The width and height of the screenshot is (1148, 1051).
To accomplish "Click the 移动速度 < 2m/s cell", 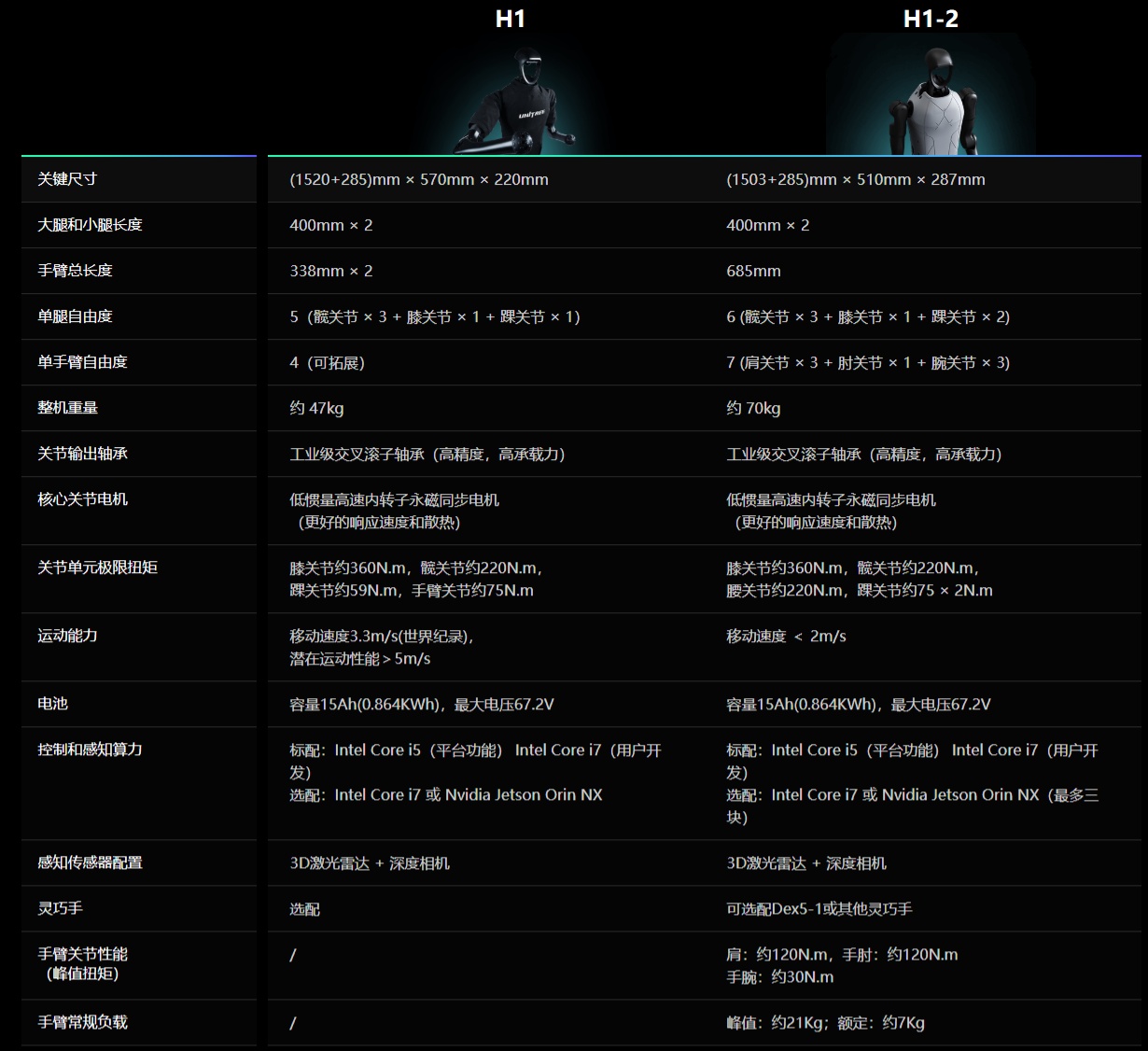I will (x=786, y=637).
